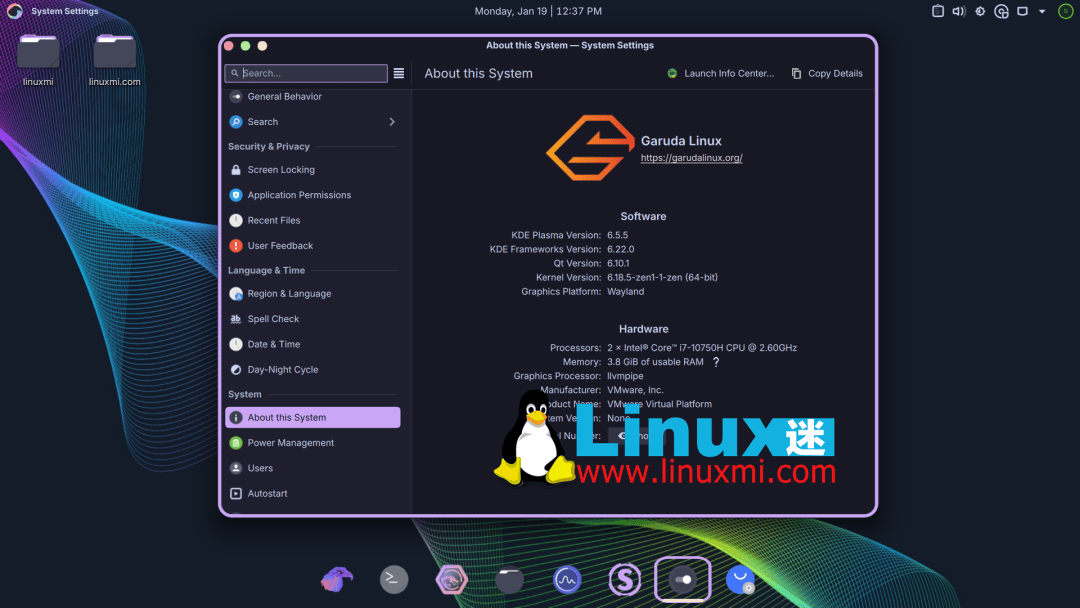
Task: Open the linuxmi.com desktop folder
Action: (114, 60)
